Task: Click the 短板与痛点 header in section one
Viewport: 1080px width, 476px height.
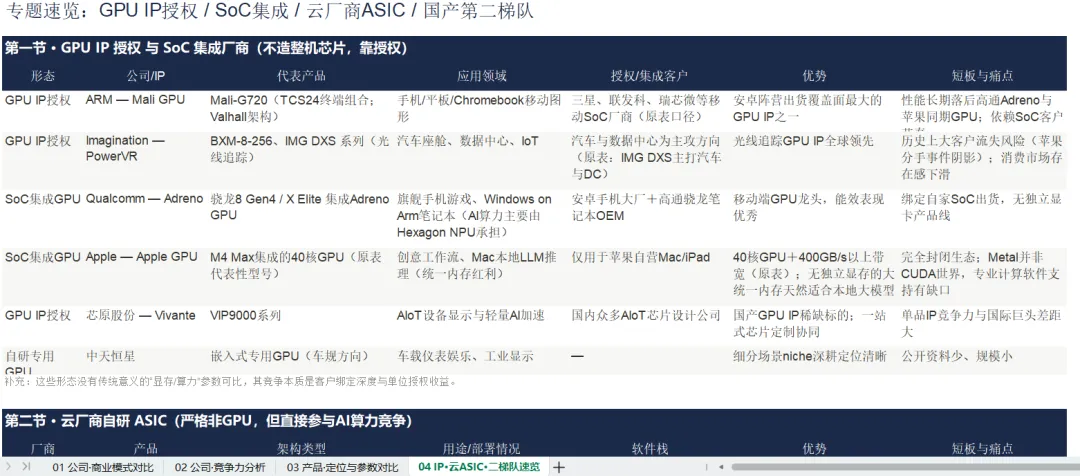Action: coord(983,76)
